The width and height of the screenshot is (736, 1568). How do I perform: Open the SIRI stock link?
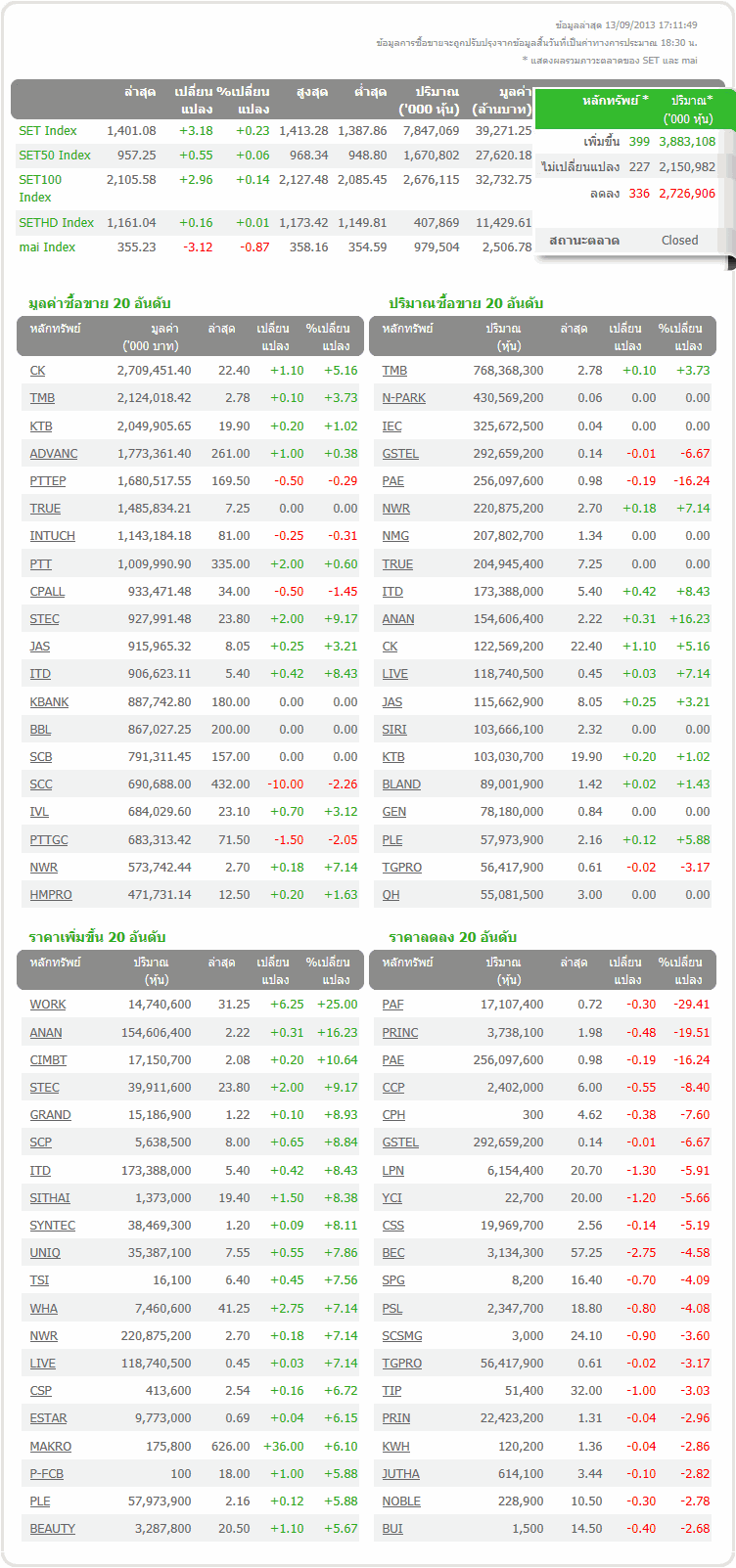[x=394, y=730]
